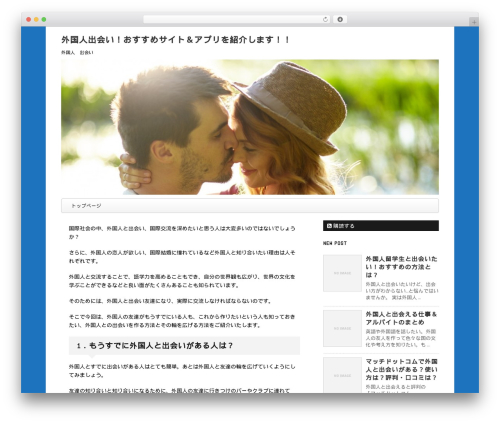This screenshot has height=423, width=500.
Task: Click the green maximize window button
Action: click(x=44, y=20)
